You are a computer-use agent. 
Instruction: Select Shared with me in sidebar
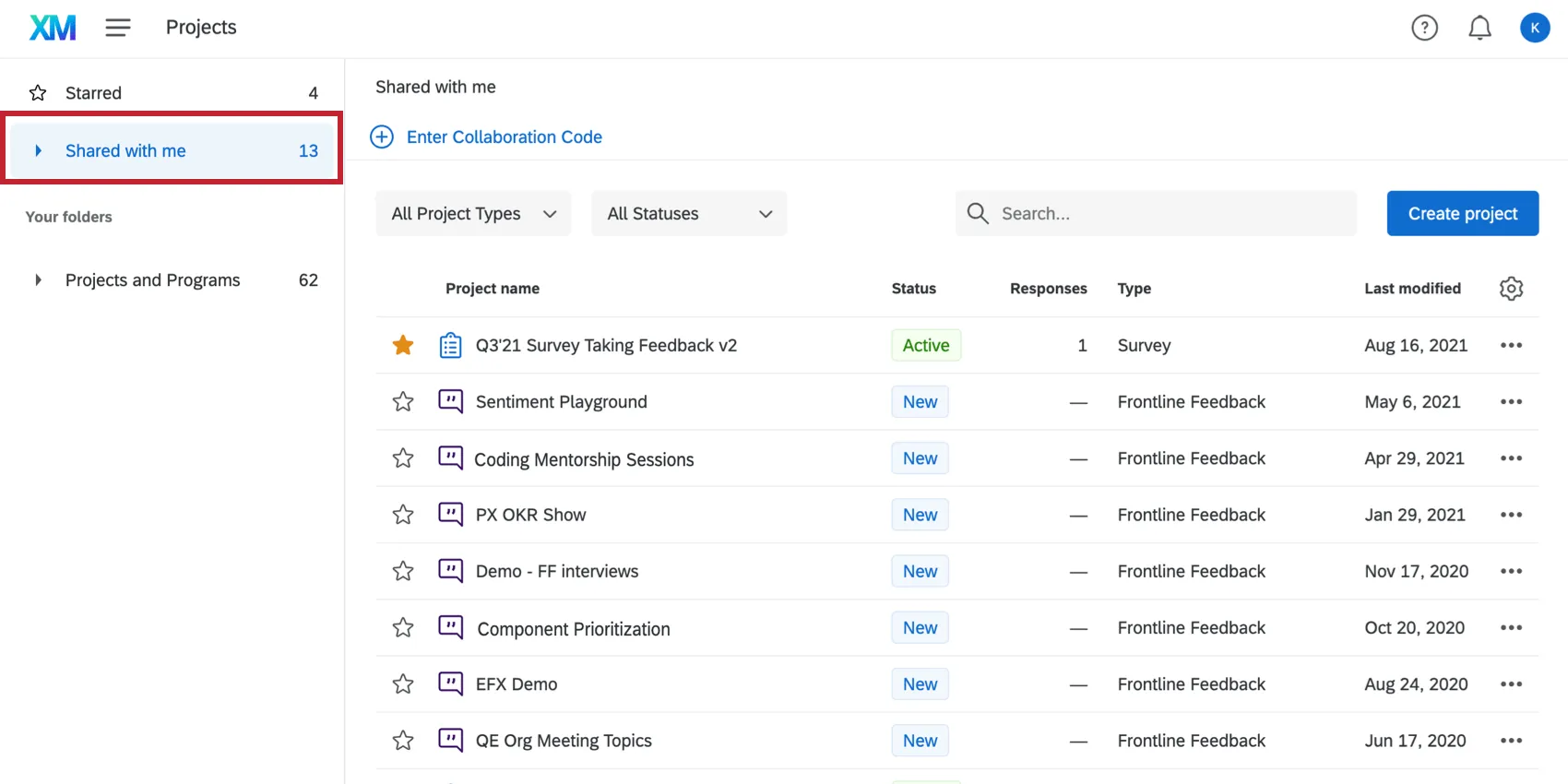tap(125, 151)
